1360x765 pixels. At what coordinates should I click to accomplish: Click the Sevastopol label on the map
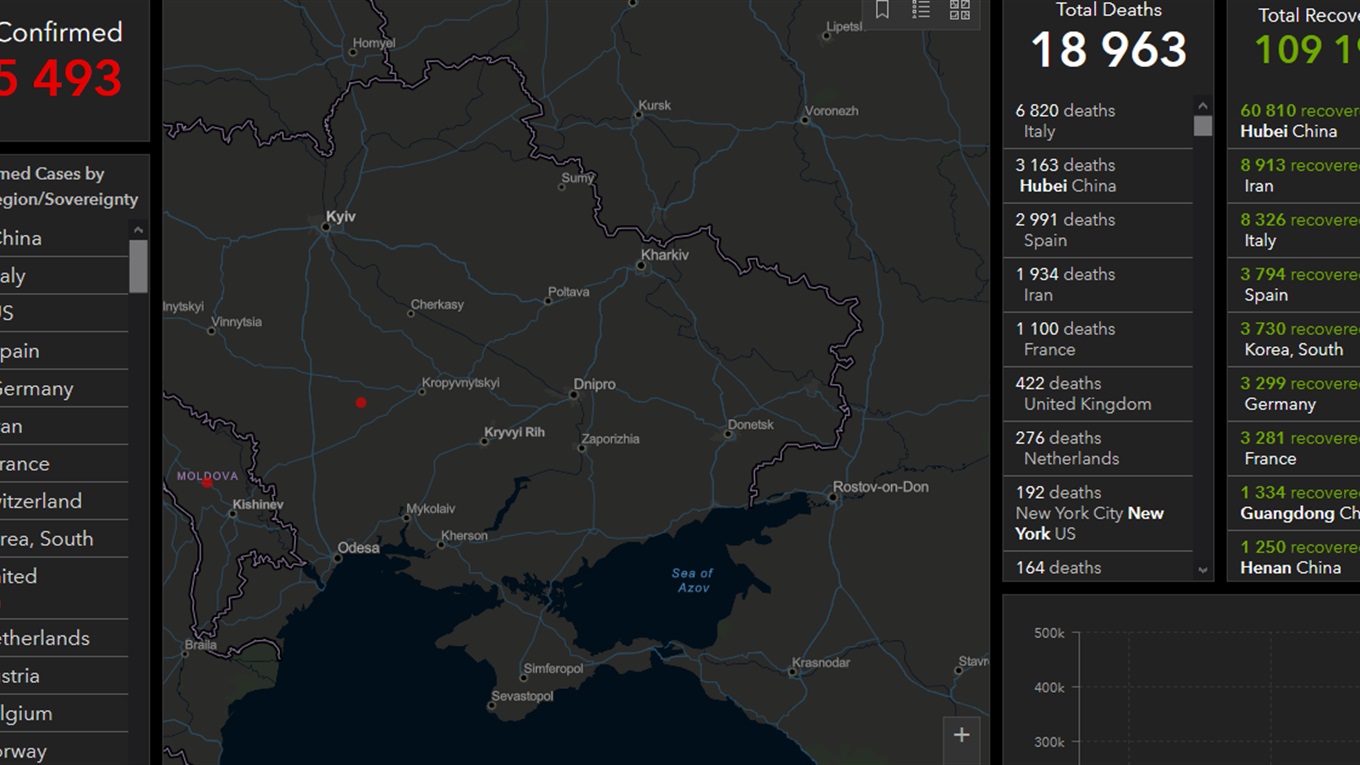point(522,696)
